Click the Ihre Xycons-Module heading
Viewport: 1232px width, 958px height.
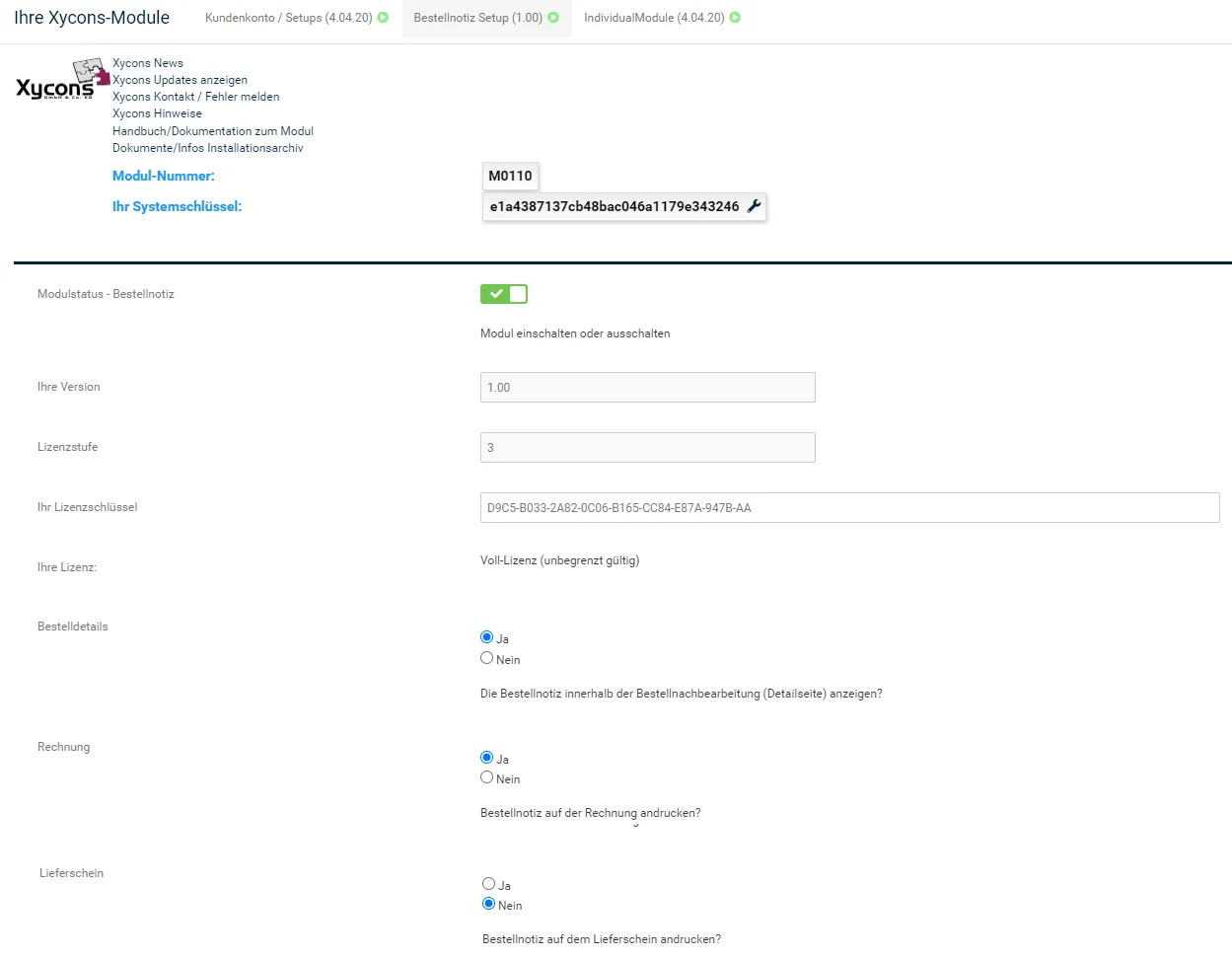pos(92,18)
